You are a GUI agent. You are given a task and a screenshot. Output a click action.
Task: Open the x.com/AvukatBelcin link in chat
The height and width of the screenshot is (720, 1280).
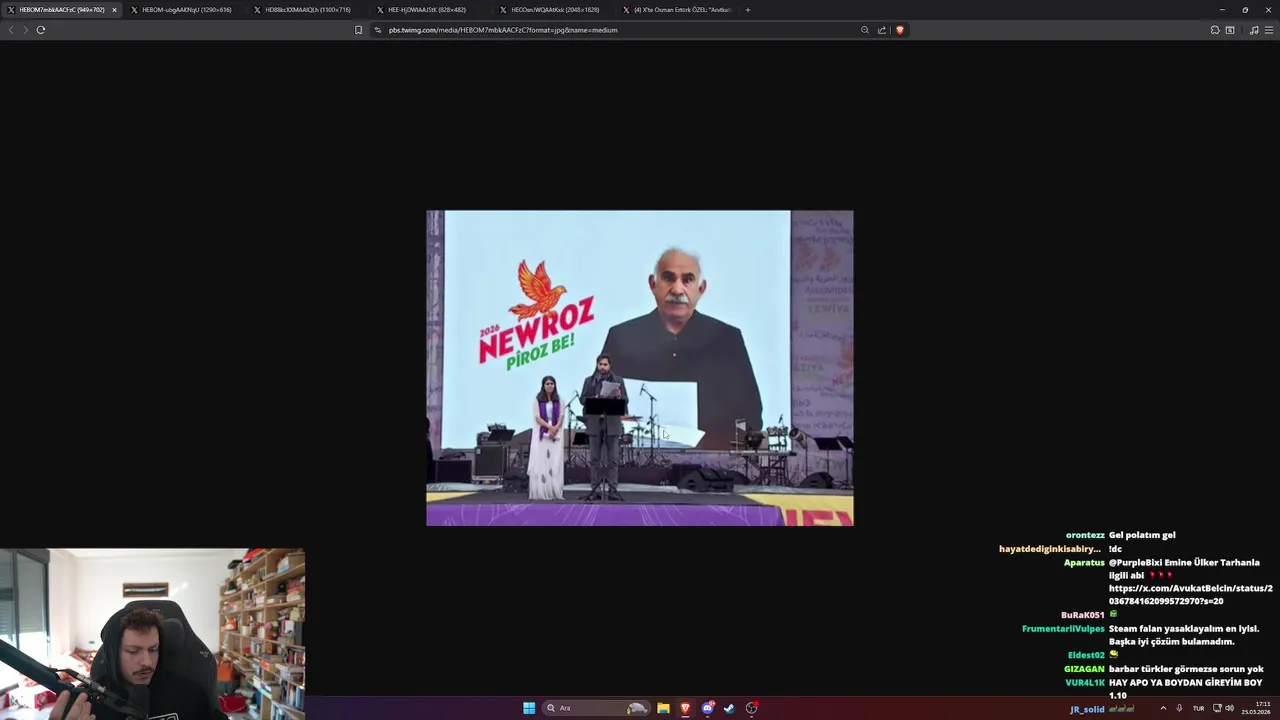pos(1191,595)
